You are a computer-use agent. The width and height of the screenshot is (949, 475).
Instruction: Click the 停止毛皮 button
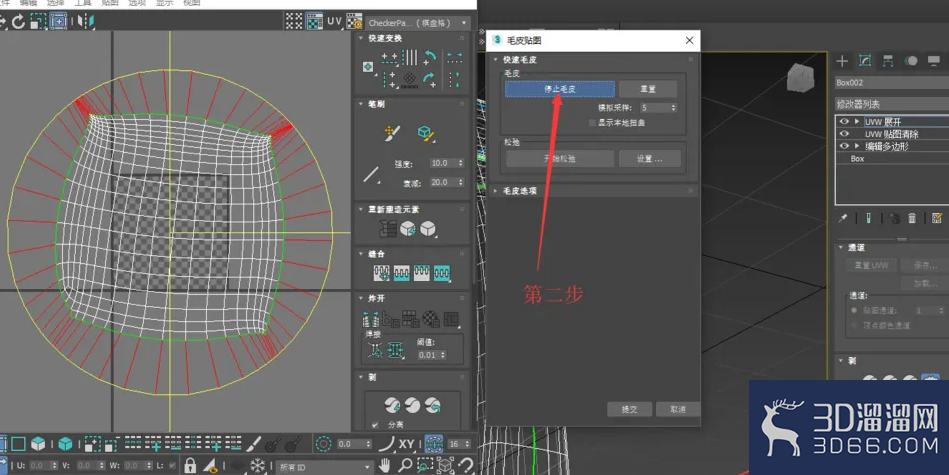(560, 89)
